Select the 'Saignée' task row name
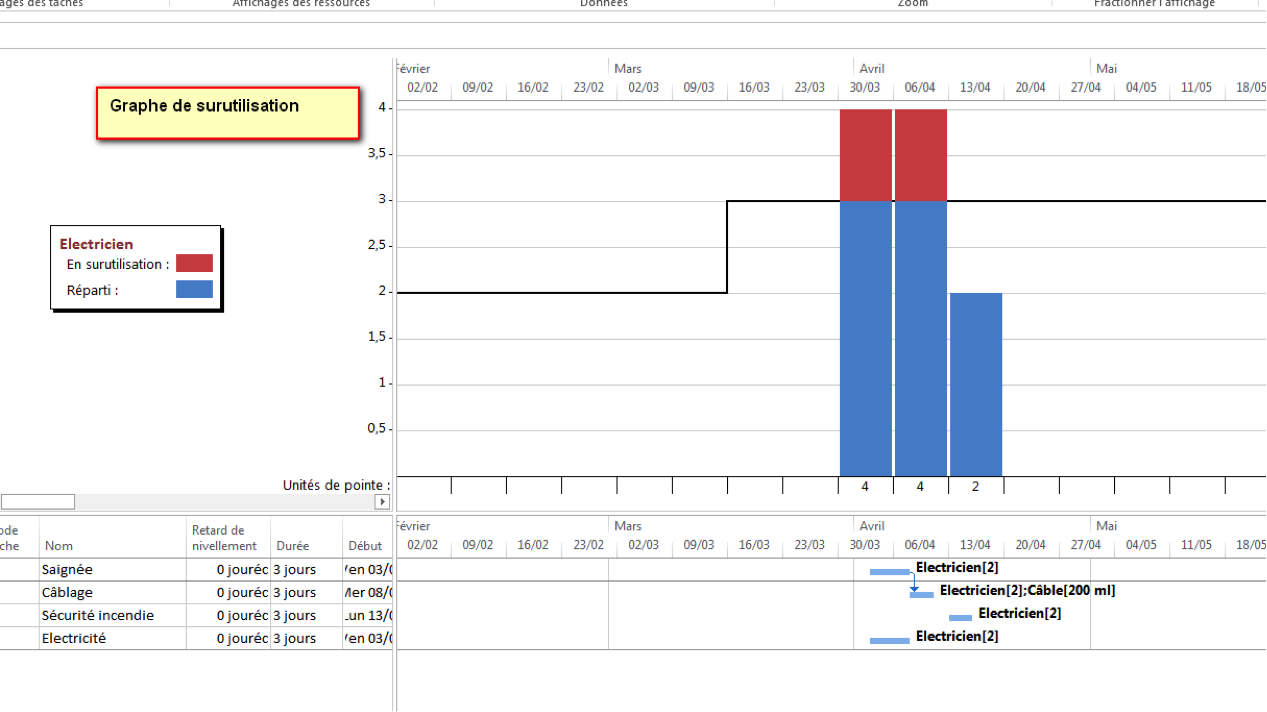1267x712 pixels. [113, 569]
